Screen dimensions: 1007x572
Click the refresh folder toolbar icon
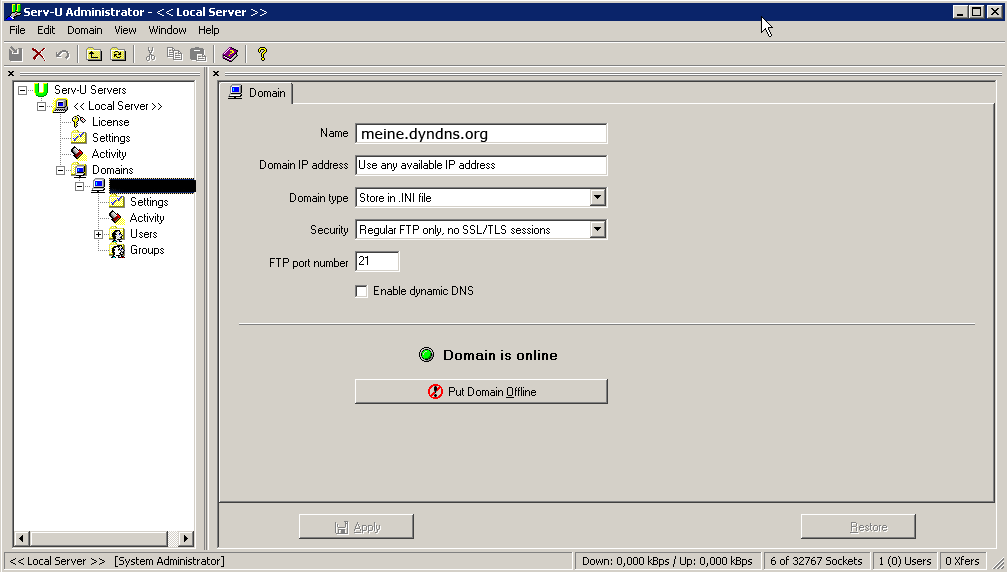118,55
